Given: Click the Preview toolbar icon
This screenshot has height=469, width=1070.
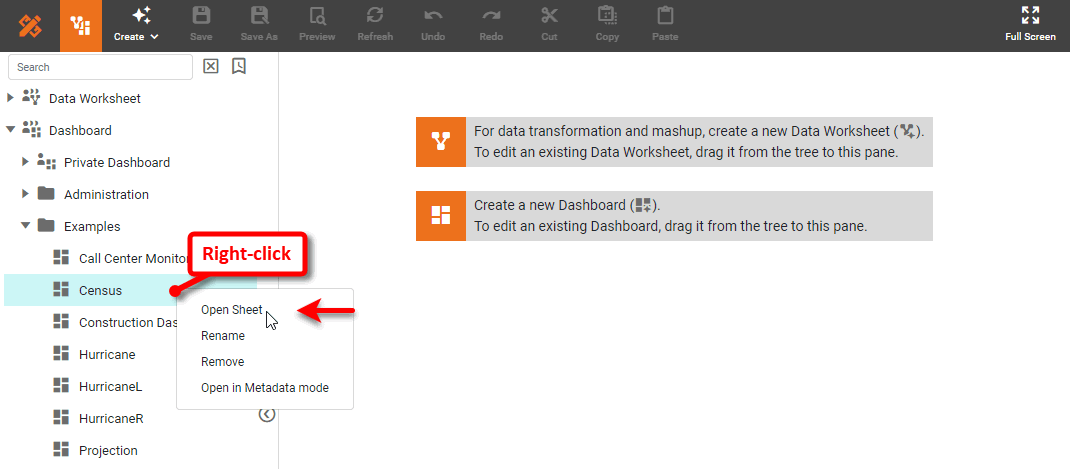Looking at the screenshot, I should click(317, 16).
